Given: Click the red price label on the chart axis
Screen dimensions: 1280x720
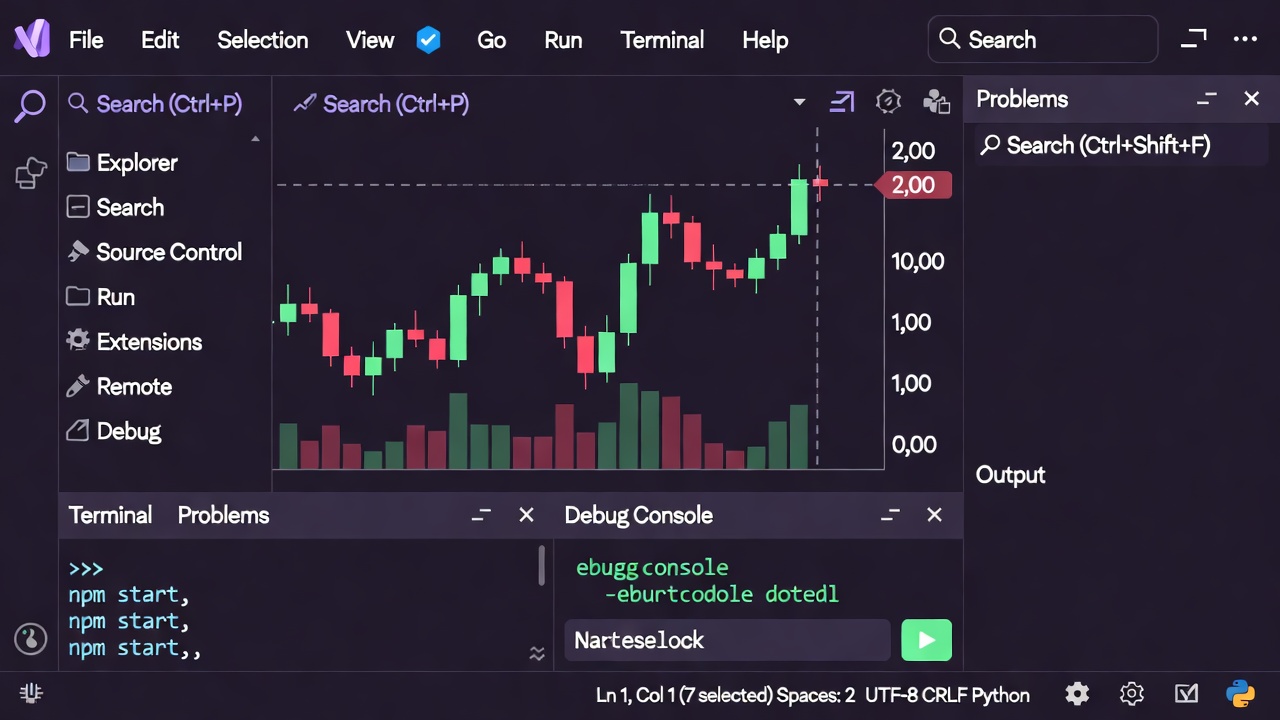Looking at the screenshot, I should tap(913, 184).
